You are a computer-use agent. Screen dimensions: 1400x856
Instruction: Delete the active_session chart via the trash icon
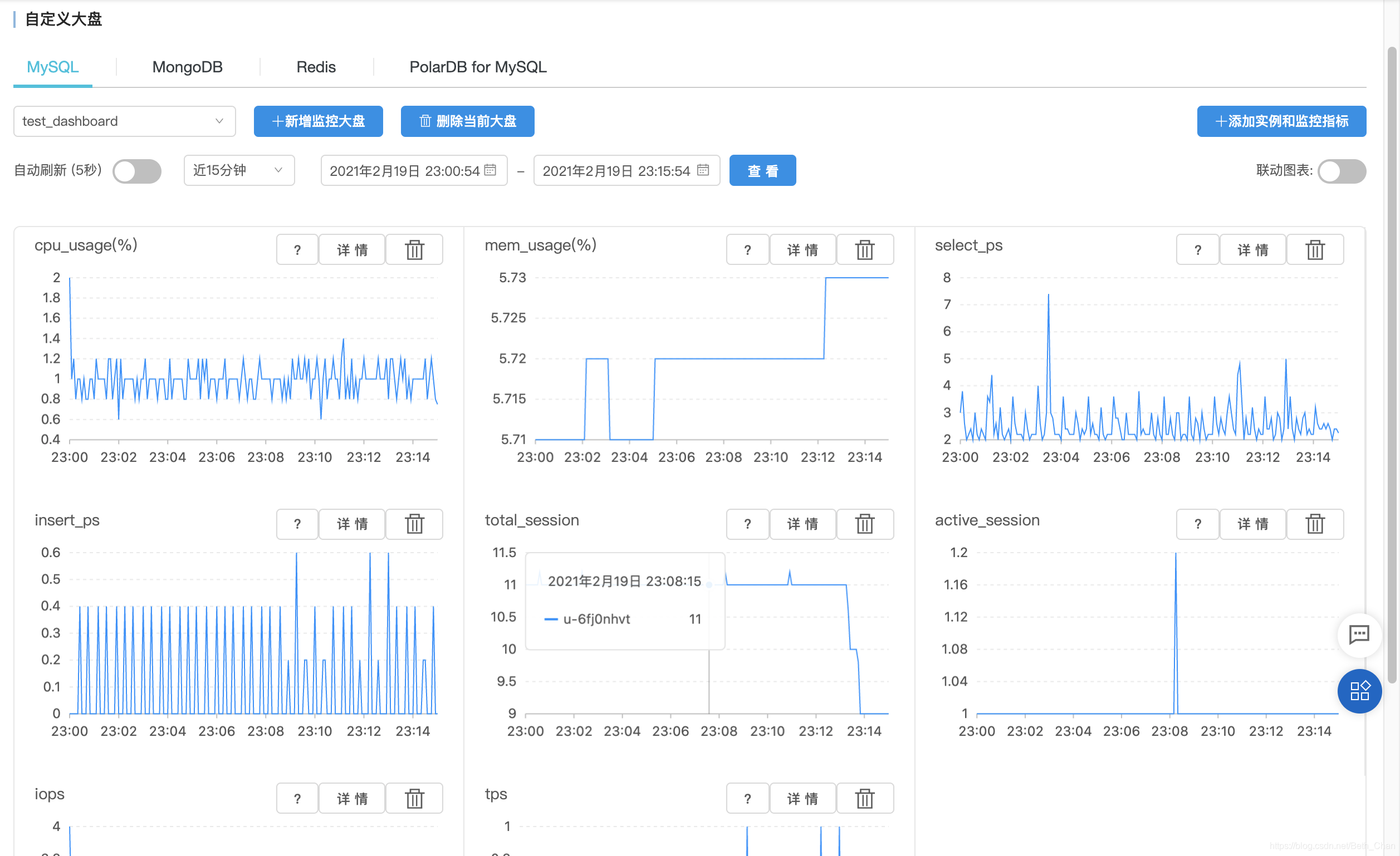pyautogui.click(x=1314, y=524)
